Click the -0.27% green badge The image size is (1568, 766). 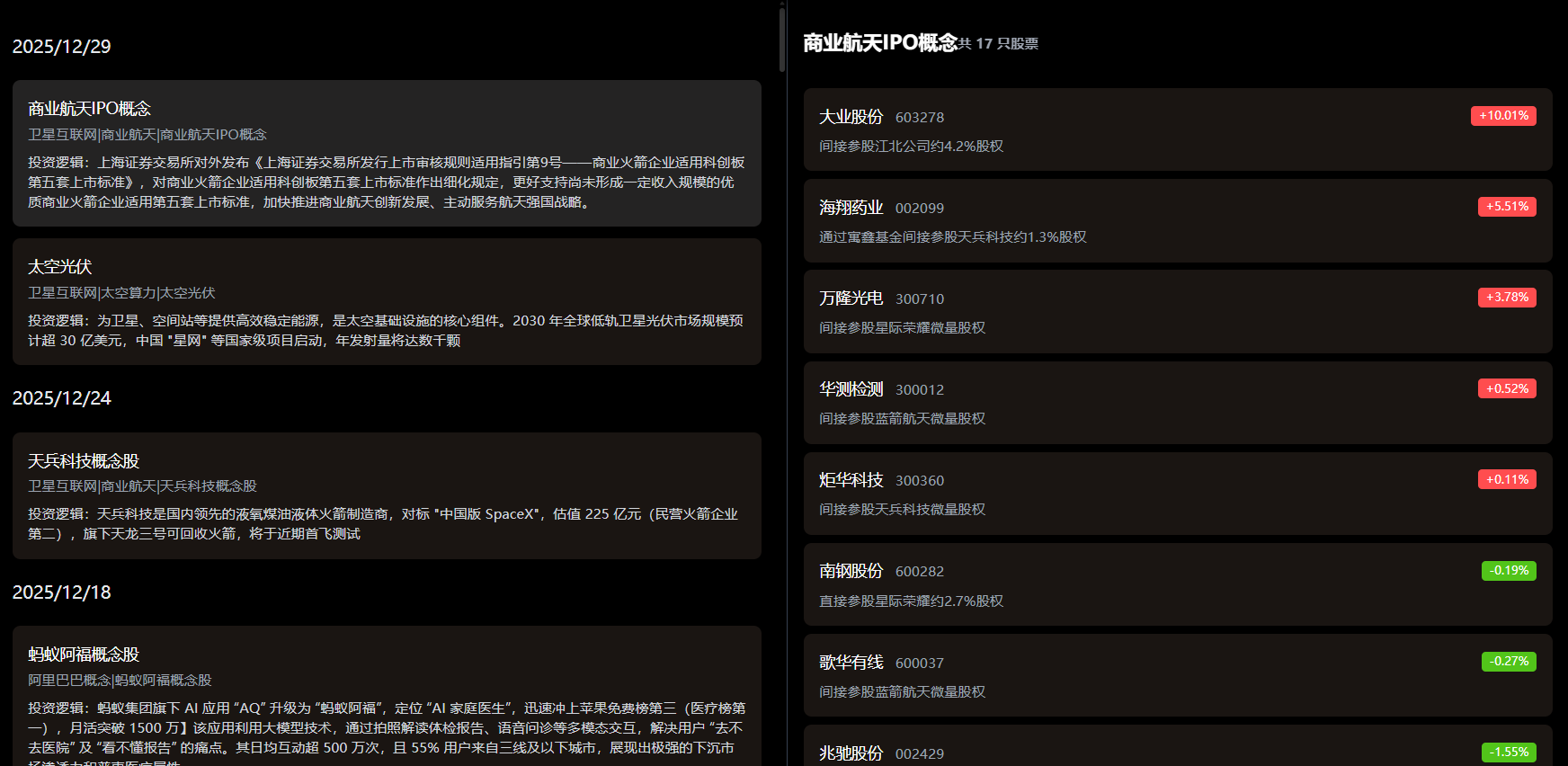tap(1509, 662)
